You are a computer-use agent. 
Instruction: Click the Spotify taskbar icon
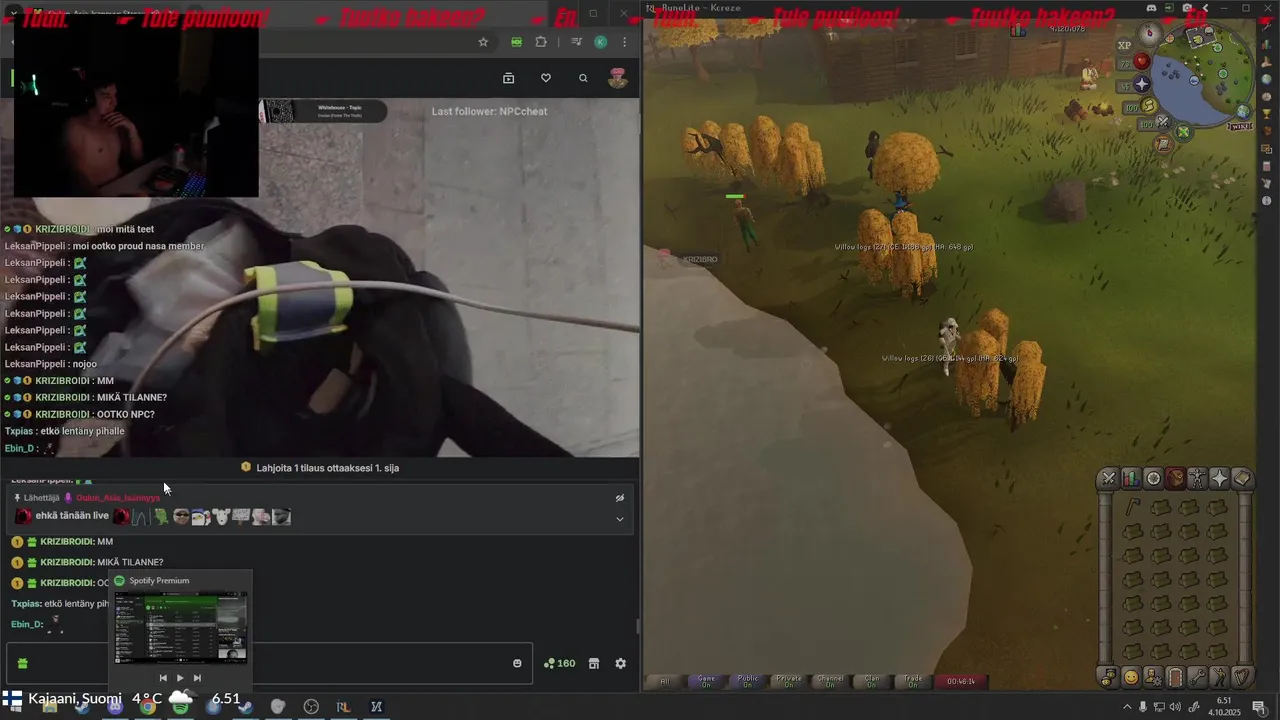point(180,706)
